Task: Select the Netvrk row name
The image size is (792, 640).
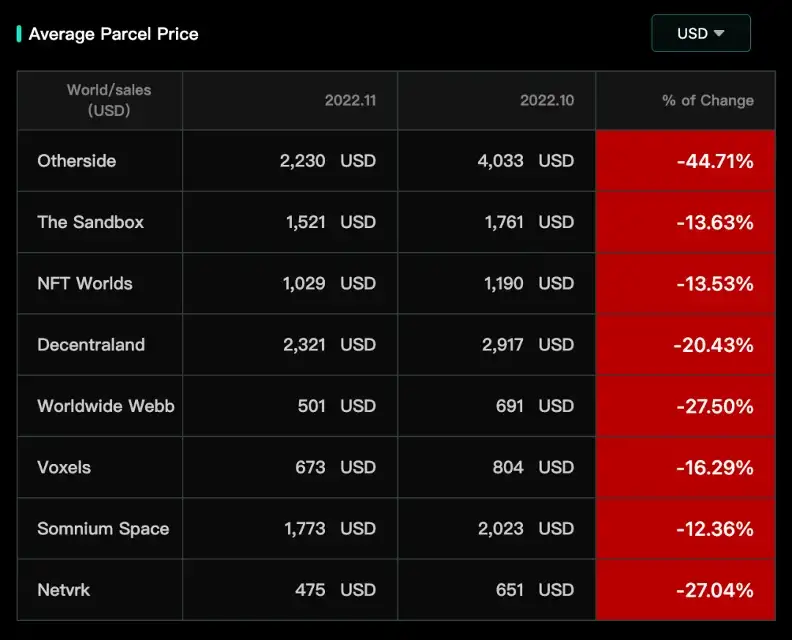Action: click(64, 589)
